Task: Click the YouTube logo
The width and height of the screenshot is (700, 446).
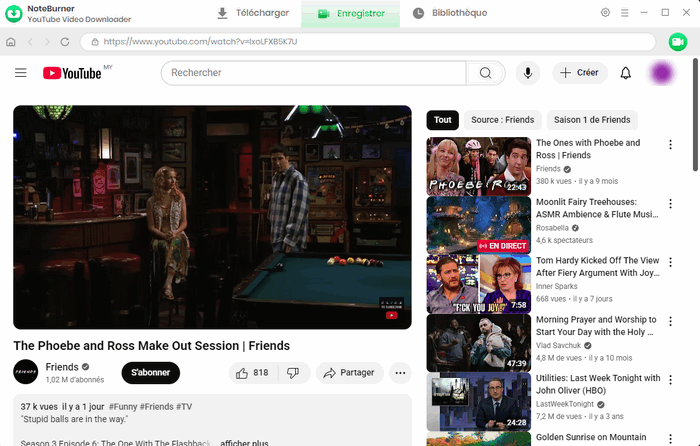Action: [x=72, y=73]
